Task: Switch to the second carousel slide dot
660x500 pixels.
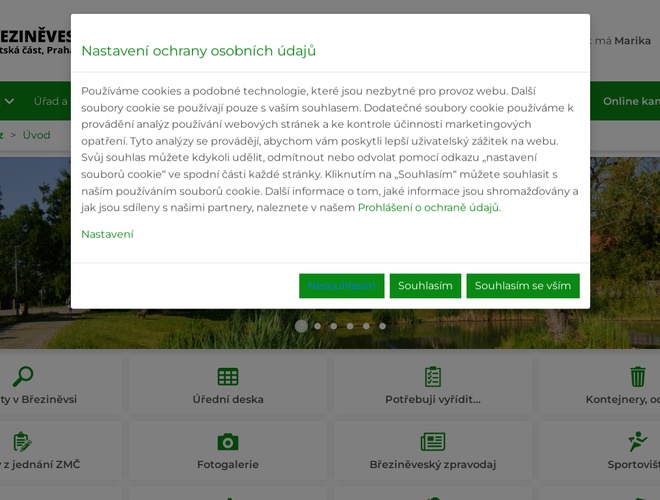Action: [x=318, y=326]
